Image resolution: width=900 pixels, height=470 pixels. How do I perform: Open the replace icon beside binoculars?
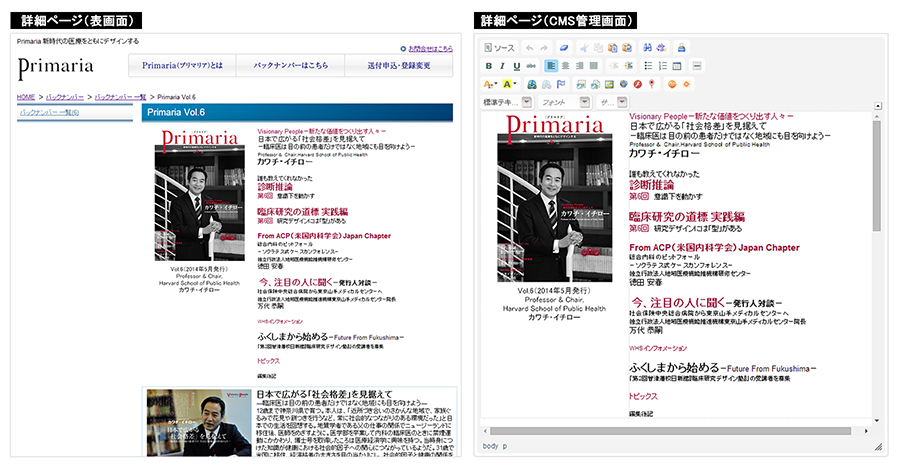pyautogui.click(x=661, y=48)
